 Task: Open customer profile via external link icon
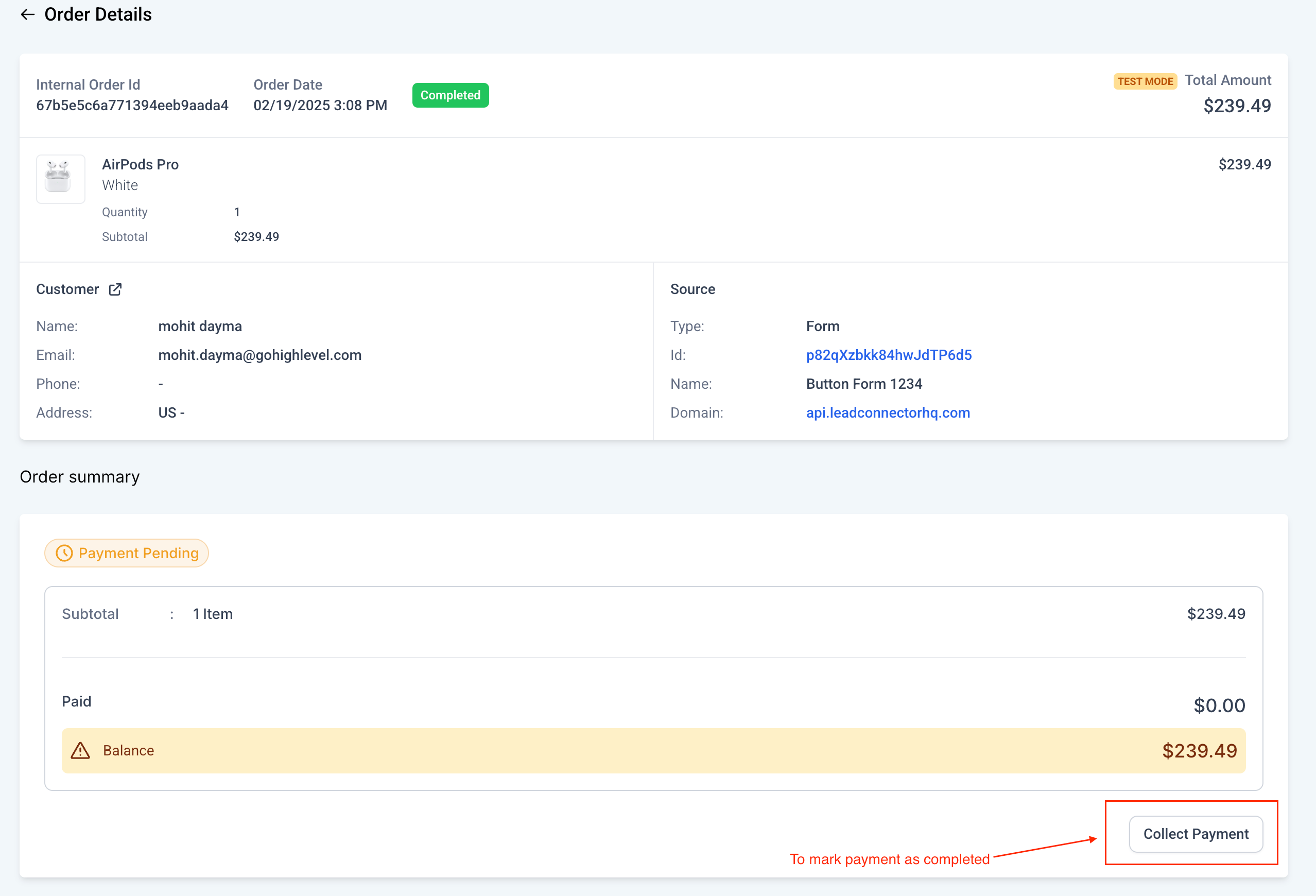[115, 289]
